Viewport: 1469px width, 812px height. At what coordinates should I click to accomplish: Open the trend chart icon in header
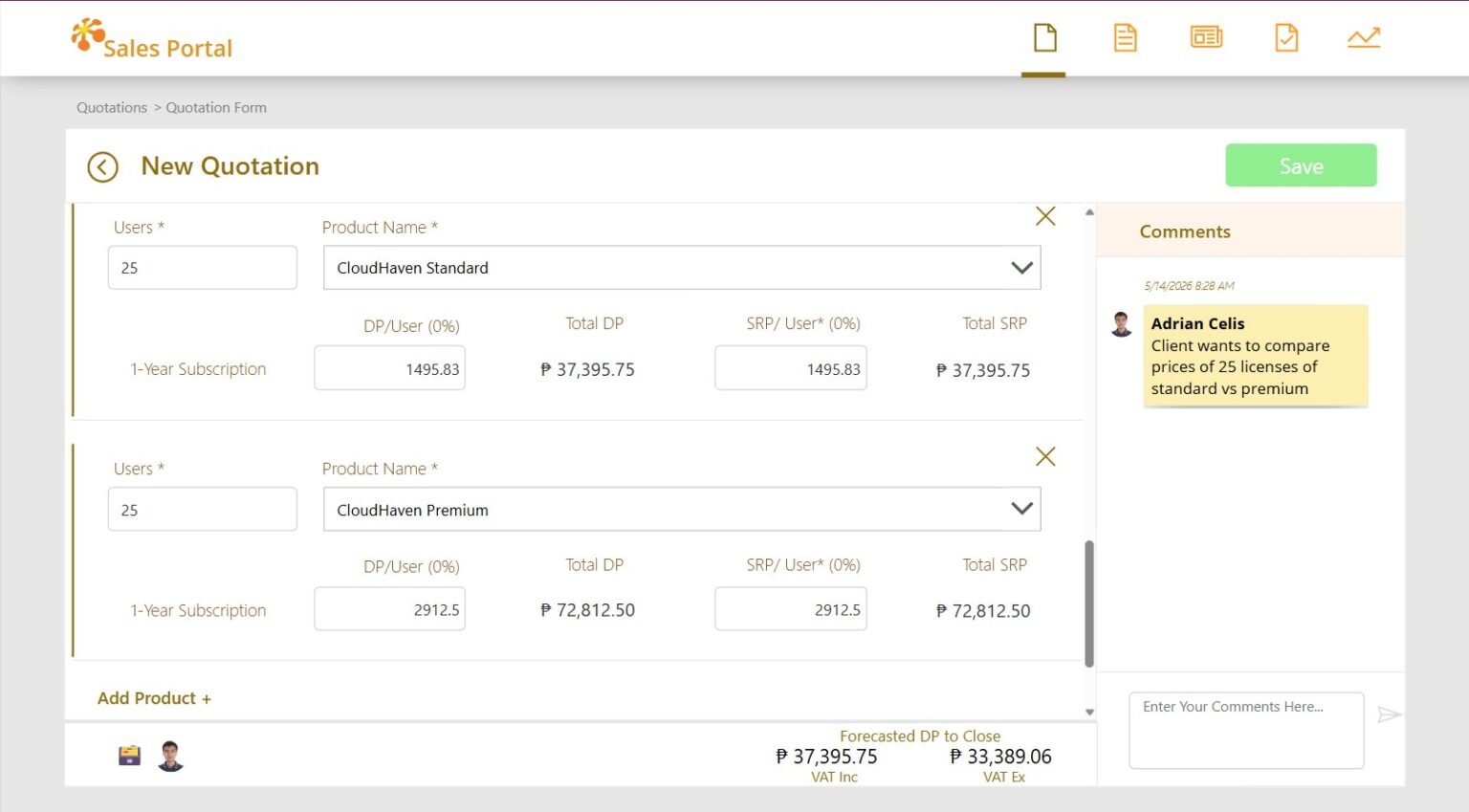coord(1364,38)
